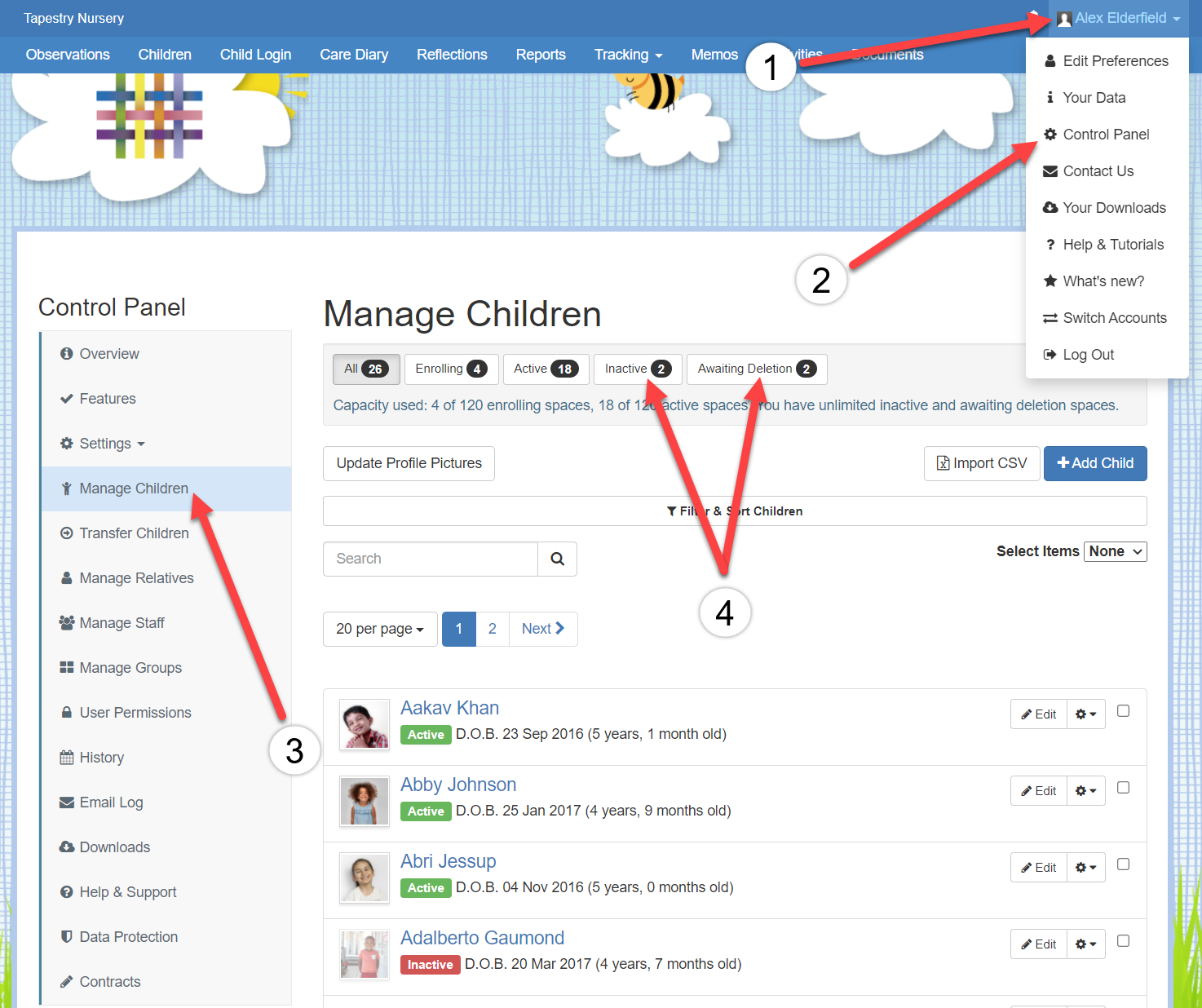Click the Contact Us envelope icon

[1050, 171]
